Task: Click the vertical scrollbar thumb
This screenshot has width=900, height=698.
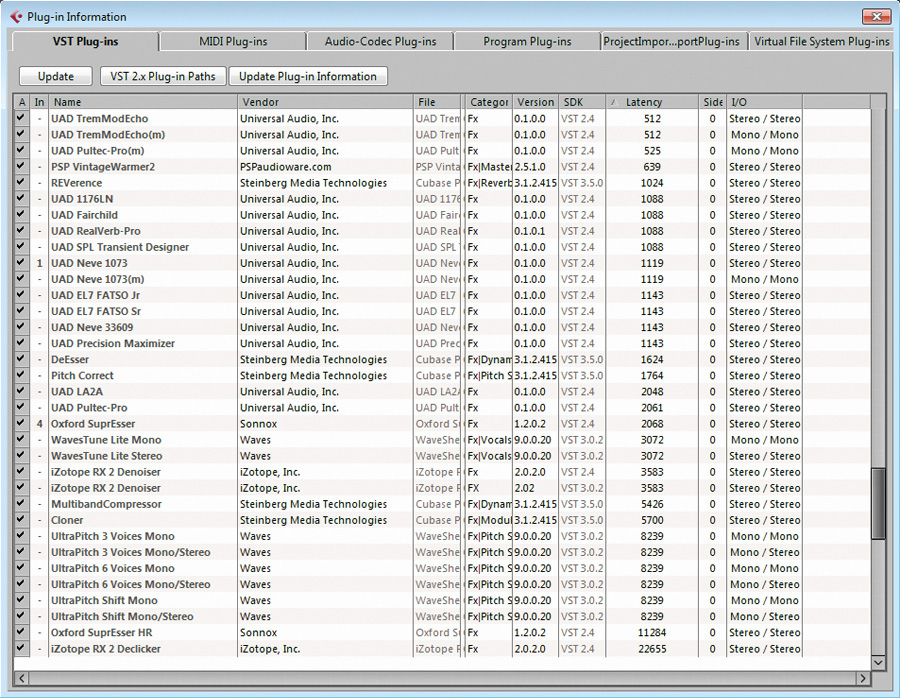Action: (878, 503)
